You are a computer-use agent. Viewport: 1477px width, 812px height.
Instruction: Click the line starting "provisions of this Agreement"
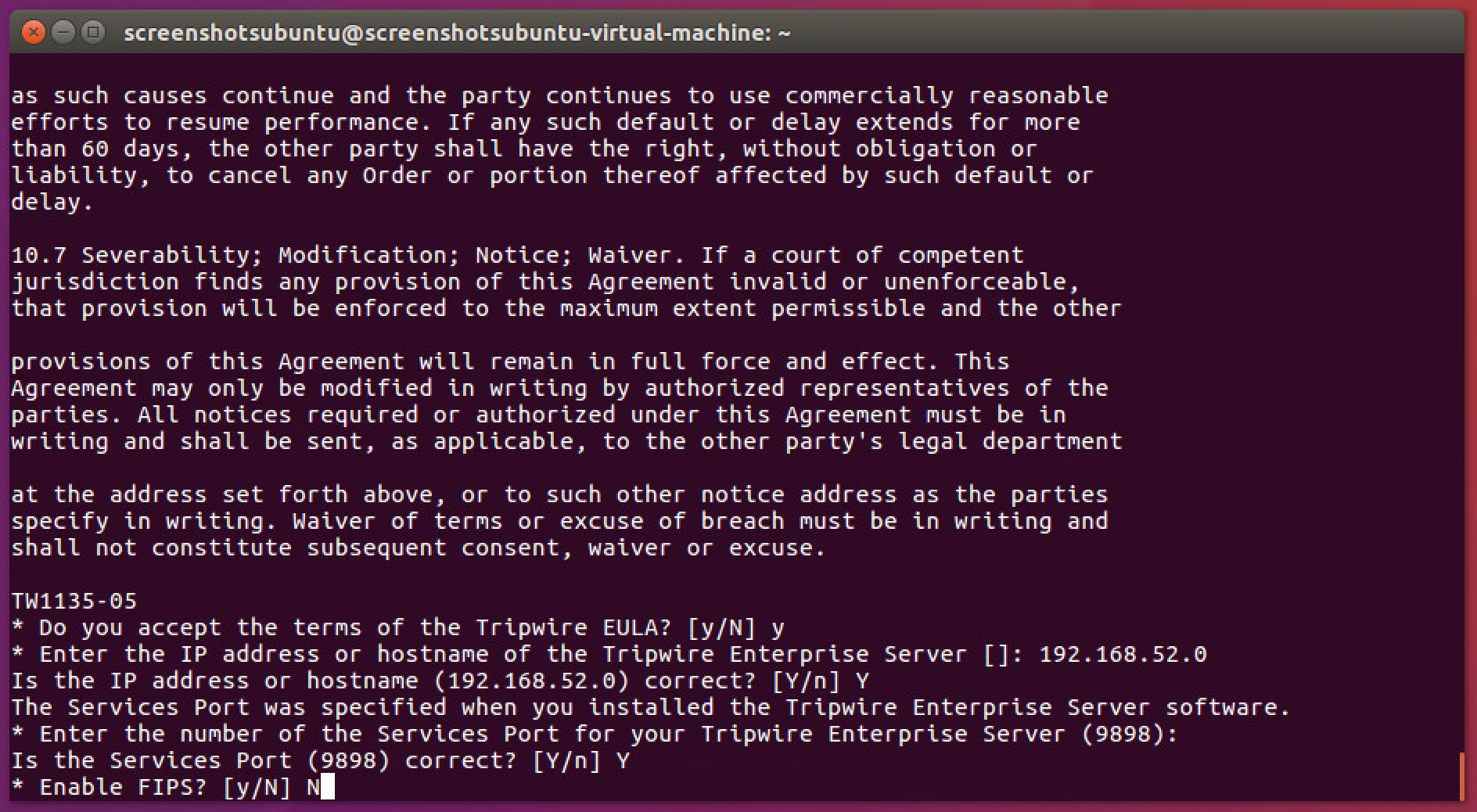pos(509,361)
